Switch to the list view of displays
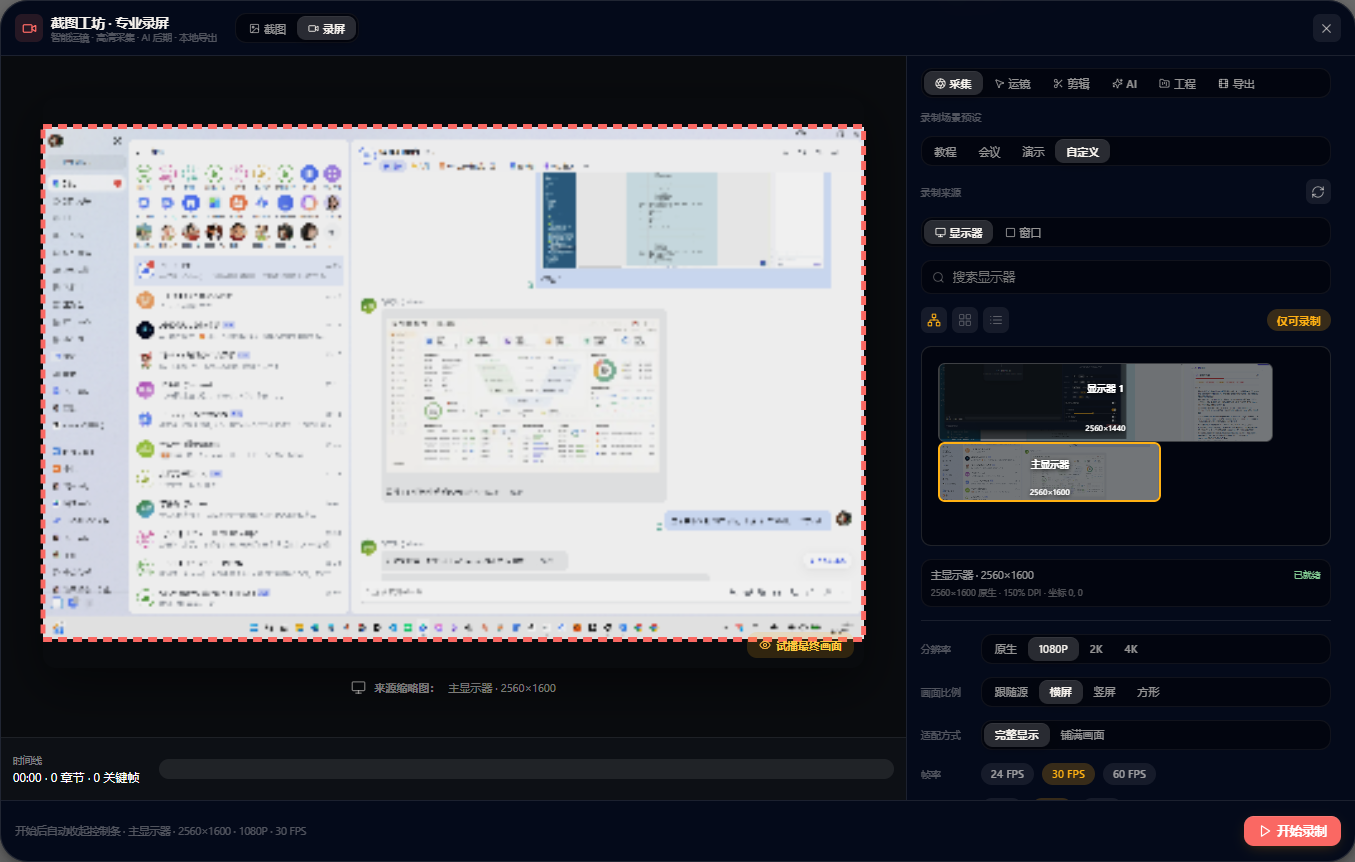This screenshot has height=862, width=1355. click(996, 320)
